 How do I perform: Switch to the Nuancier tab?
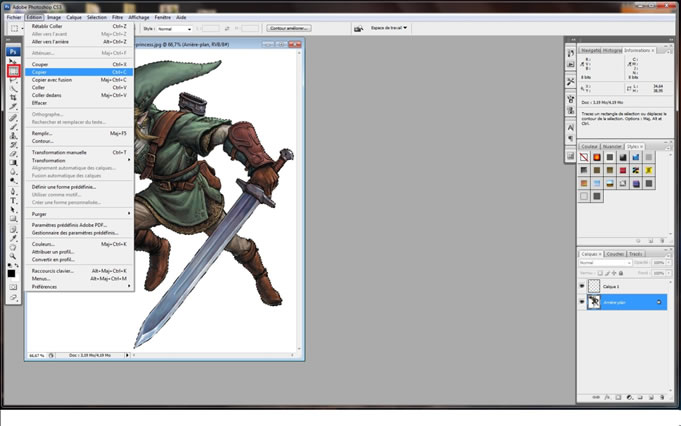click(612, 146)
